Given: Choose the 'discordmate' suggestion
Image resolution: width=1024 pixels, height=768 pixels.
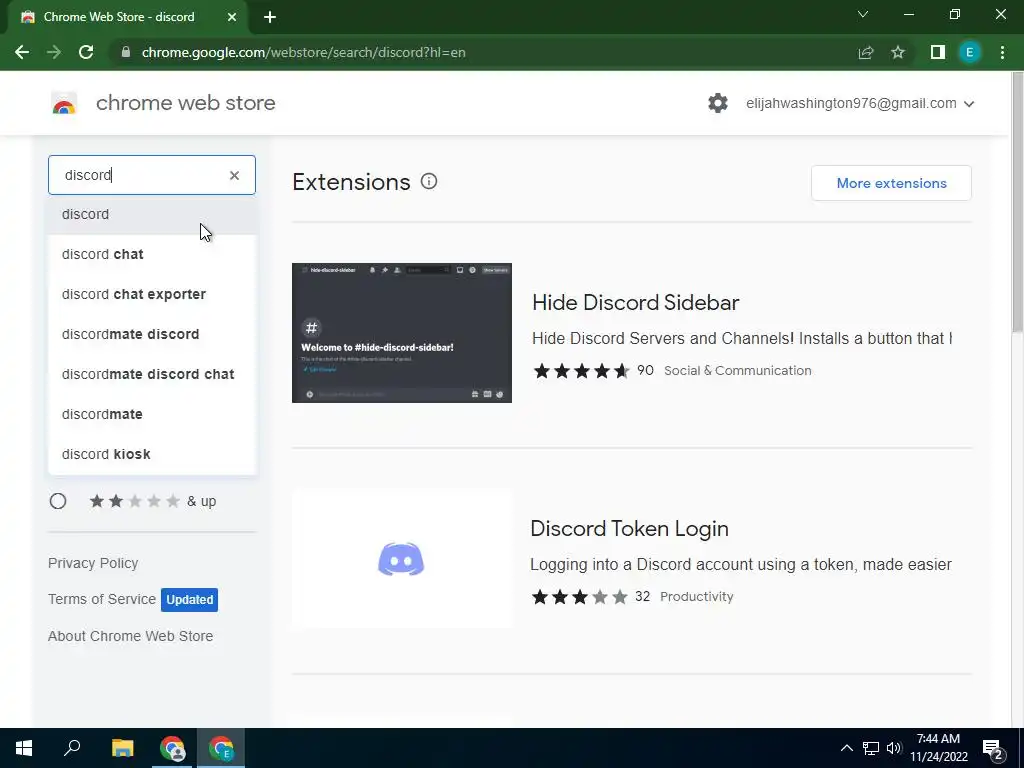Looking at the screenshot, I should [152, 414].
